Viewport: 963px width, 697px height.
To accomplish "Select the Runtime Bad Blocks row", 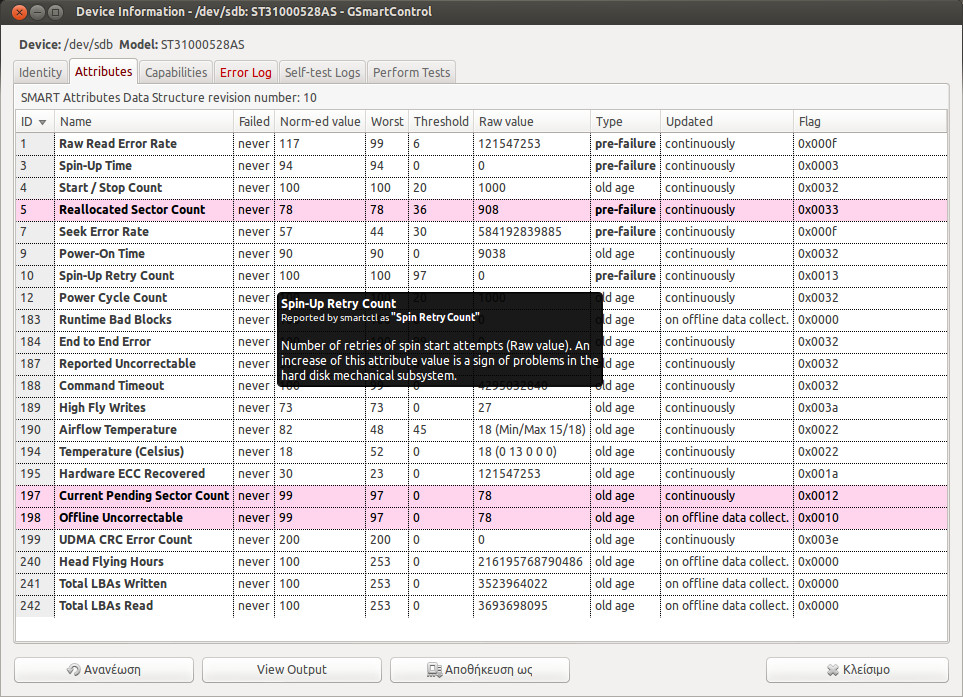I will [482, 320].
